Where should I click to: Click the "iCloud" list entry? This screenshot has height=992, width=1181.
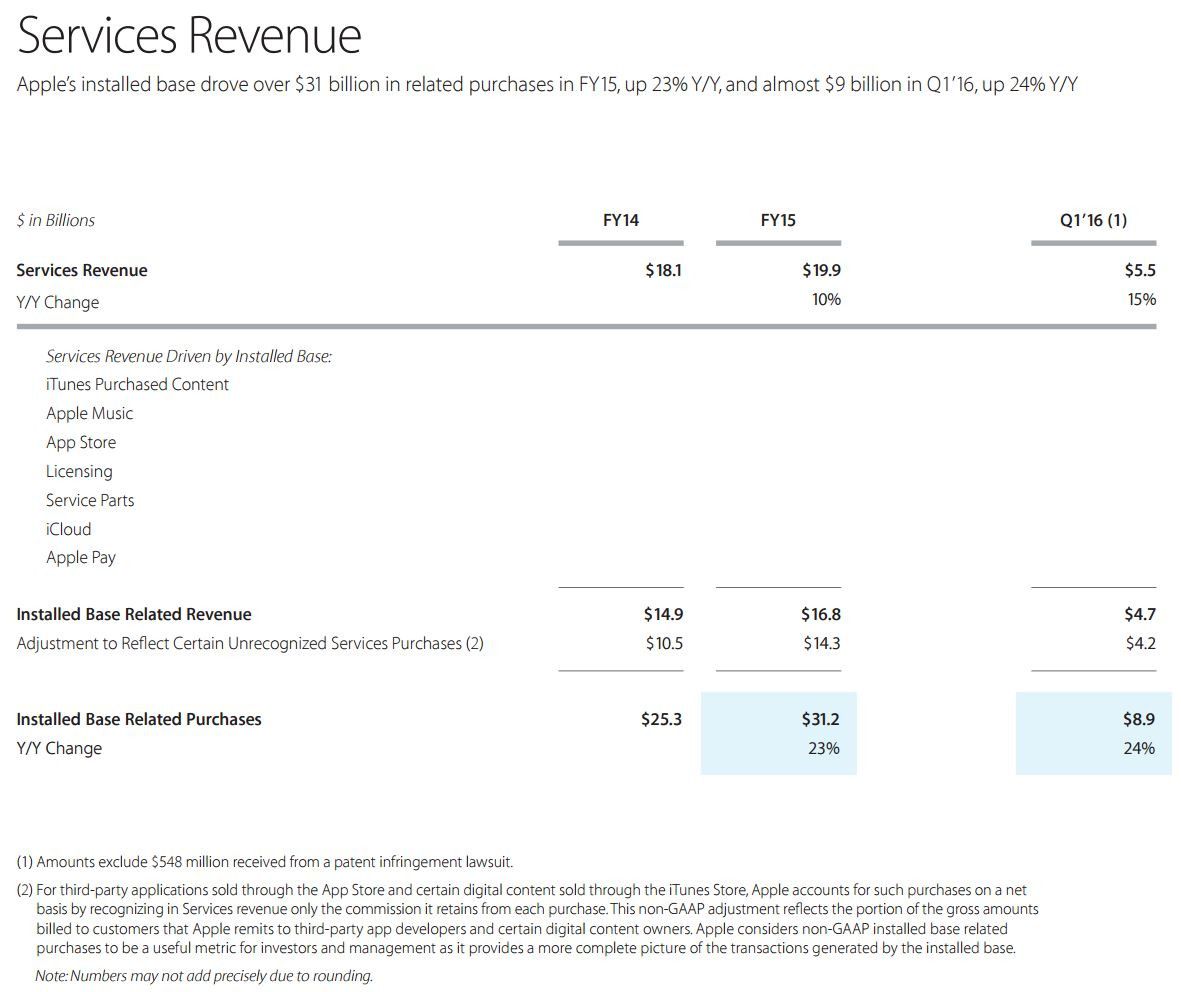tap(69, 530)
